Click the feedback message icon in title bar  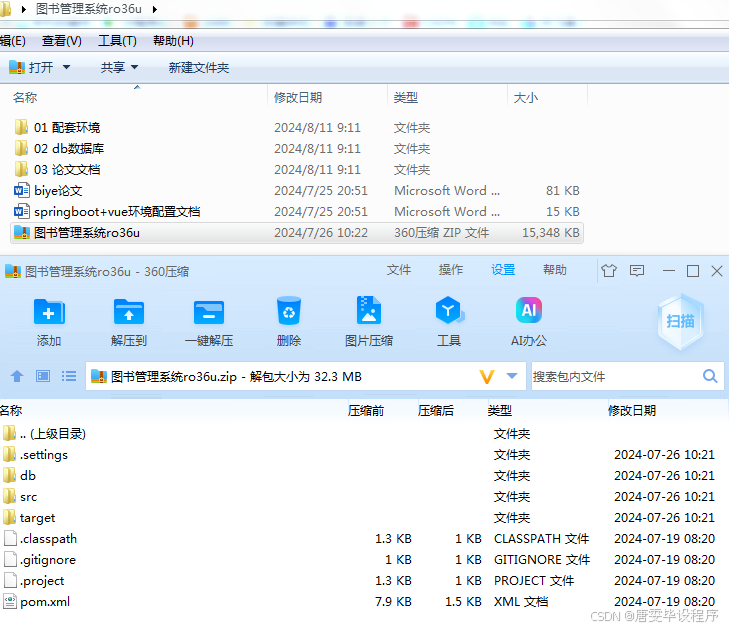pos(637,271)
